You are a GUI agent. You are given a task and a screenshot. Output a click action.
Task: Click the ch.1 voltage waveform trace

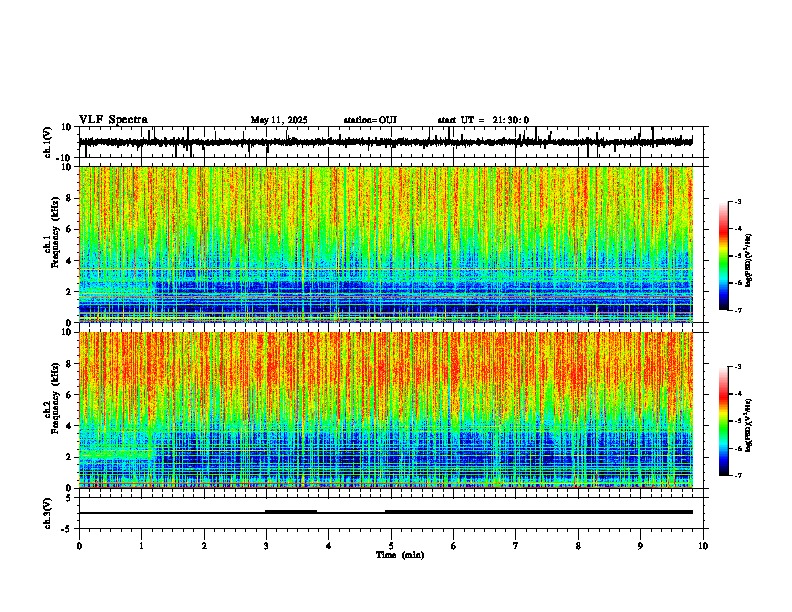pos(386,142)
